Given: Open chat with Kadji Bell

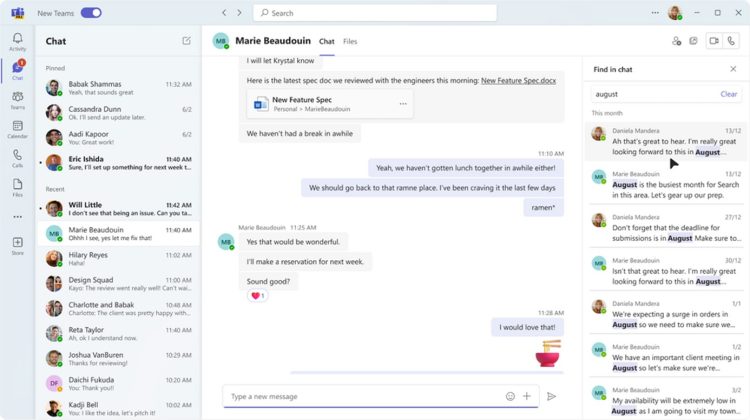Looking at the screenshot, I should tap(119, 409).
